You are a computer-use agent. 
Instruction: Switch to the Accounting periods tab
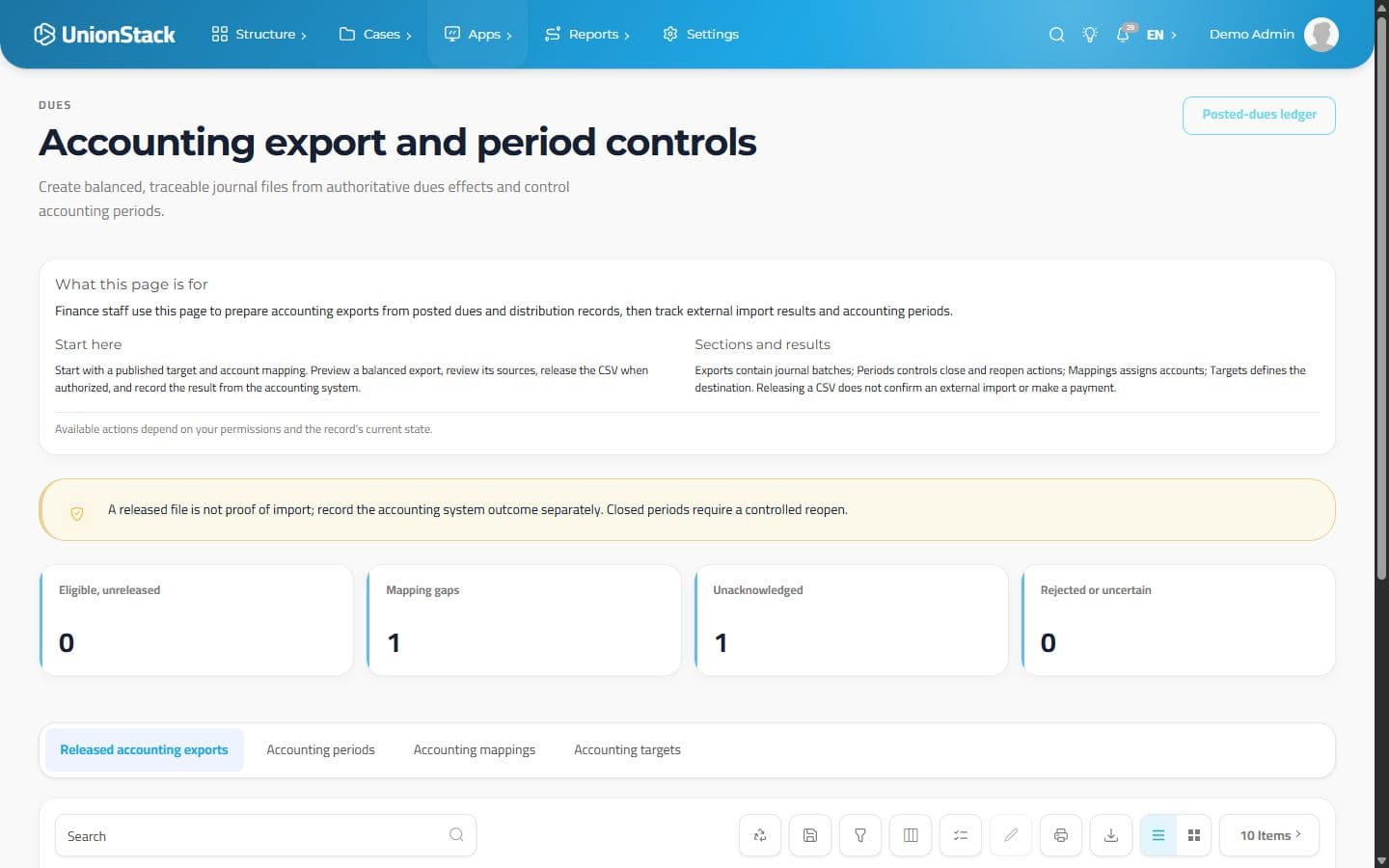[321, 750]
